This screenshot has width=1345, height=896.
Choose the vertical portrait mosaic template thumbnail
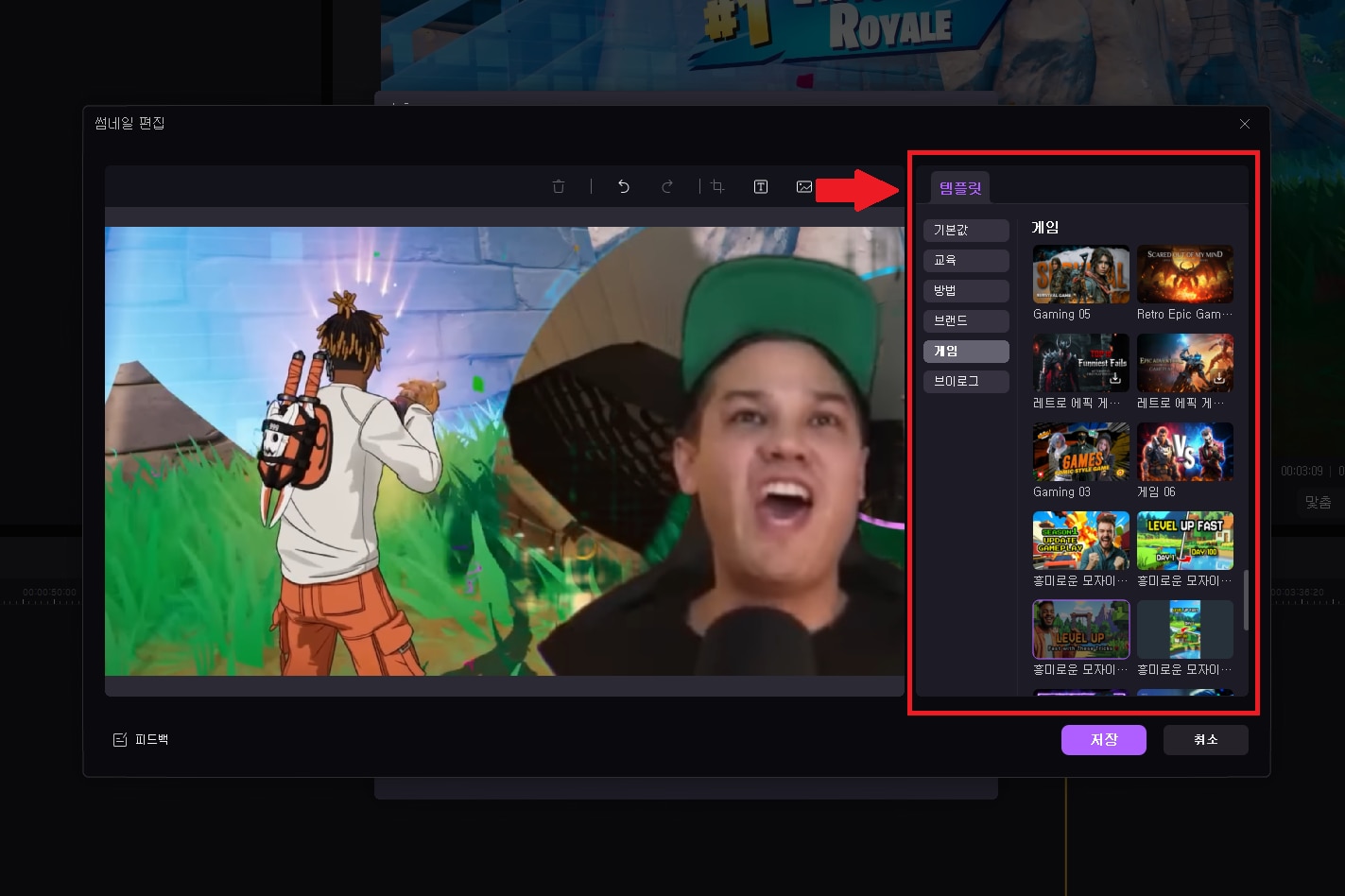point(1185,629)
